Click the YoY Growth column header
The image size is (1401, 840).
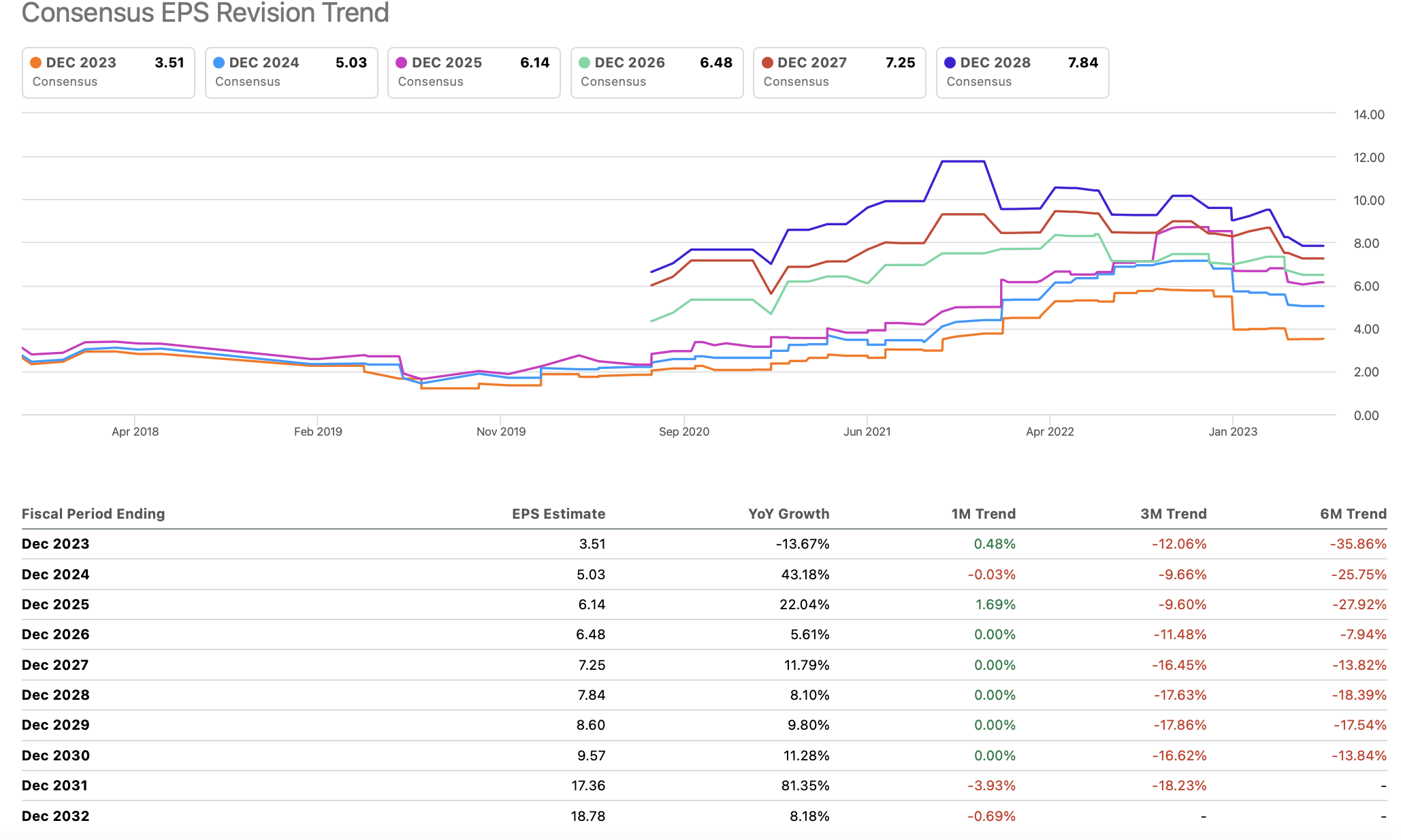click(788, 514)
